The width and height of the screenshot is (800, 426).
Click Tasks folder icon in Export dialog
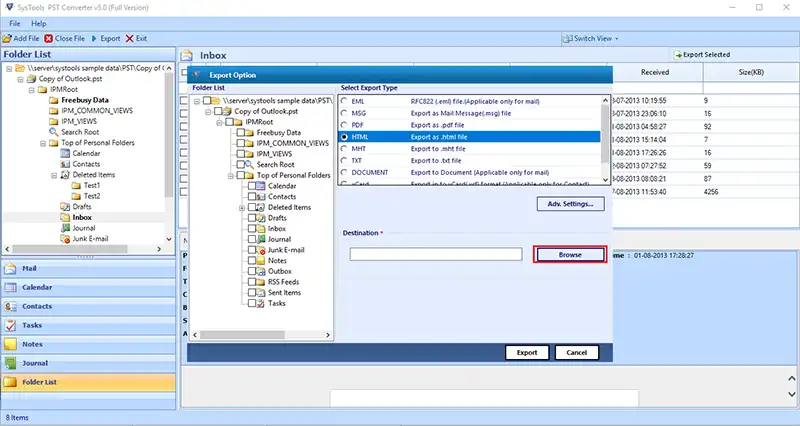(x=261, y=303)
